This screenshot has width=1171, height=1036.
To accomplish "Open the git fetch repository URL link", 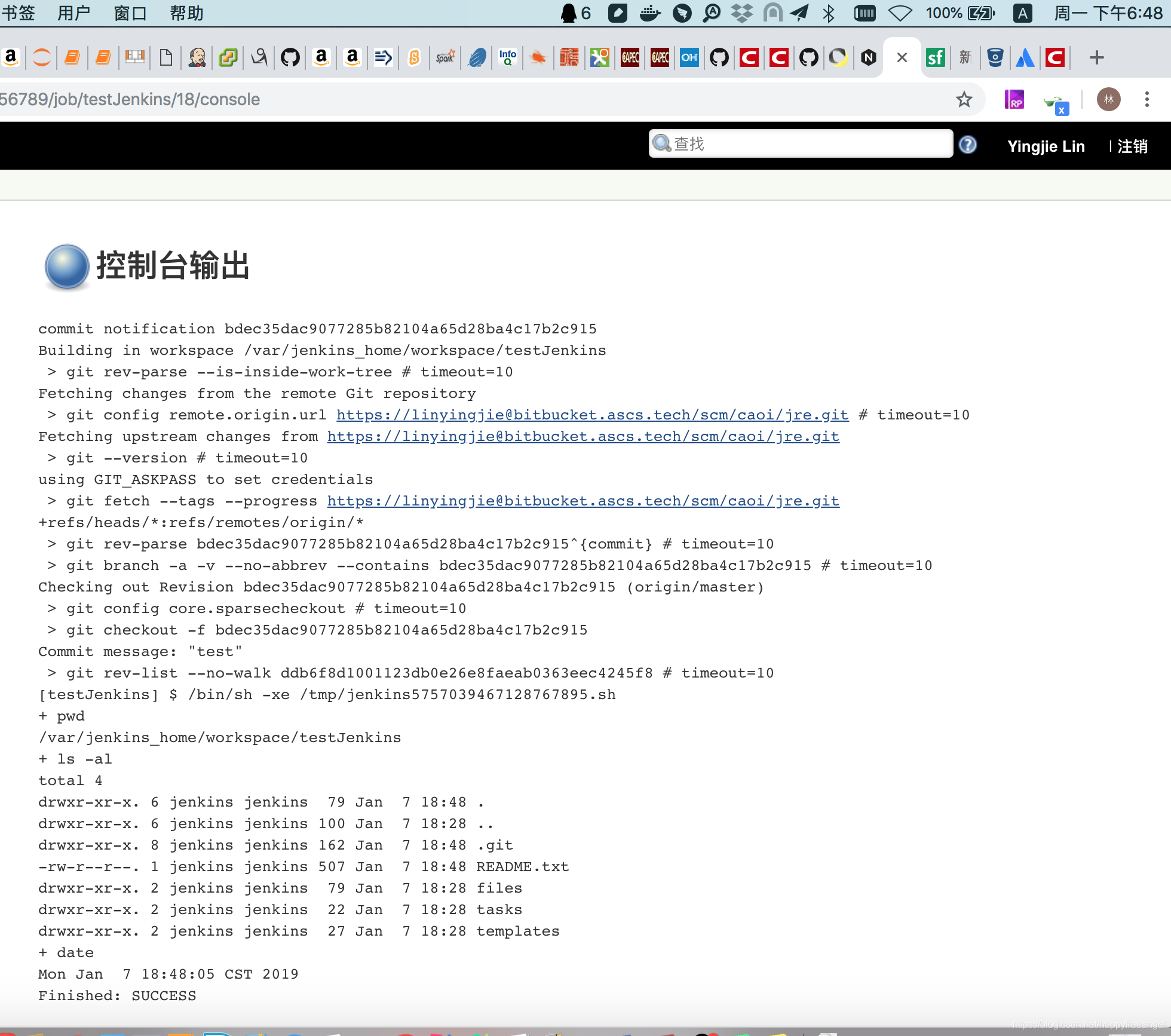I will [x=583, y=501].
